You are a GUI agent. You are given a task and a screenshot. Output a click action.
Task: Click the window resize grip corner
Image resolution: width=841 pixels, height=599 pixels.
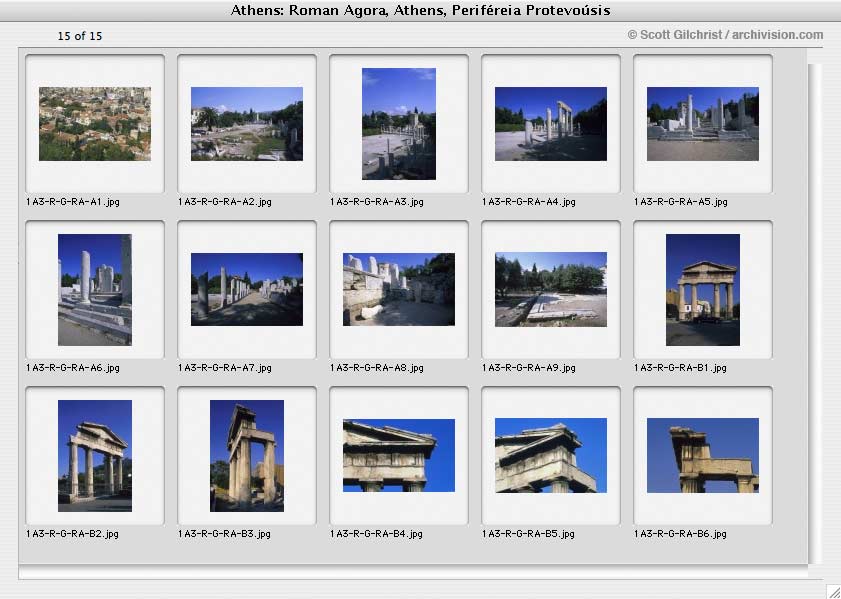(832, 590)
